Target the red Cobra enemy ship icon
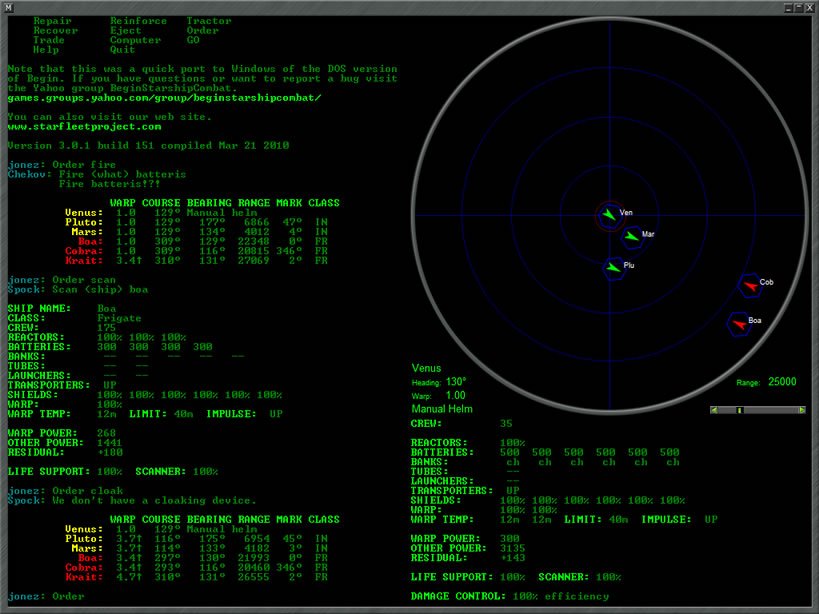 coord(748,285)
